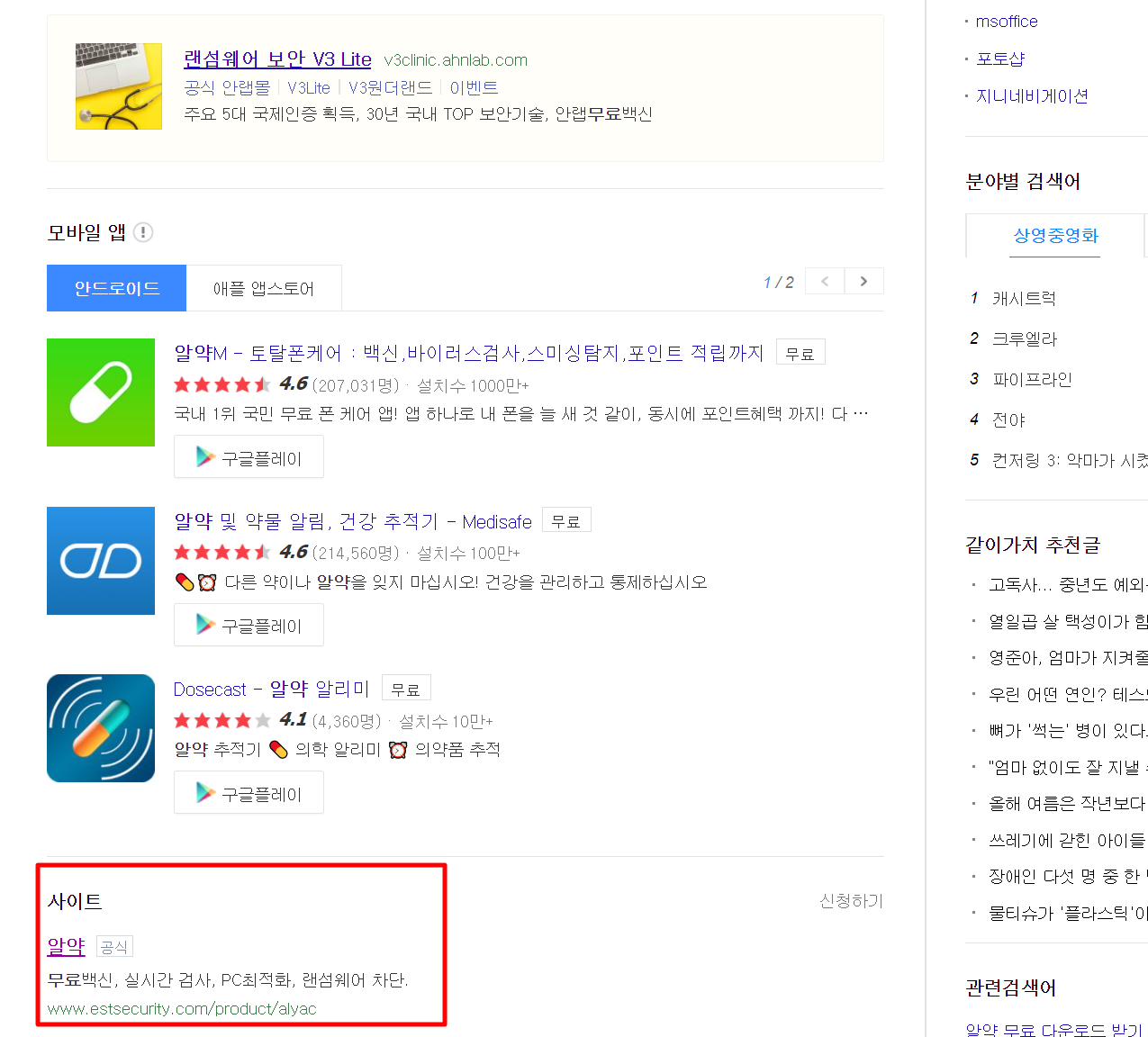The height and width of the screenshot is (1037, 1148).
Task: Switch to the 애플 앱스토어 tab
Action: [264, 288]
